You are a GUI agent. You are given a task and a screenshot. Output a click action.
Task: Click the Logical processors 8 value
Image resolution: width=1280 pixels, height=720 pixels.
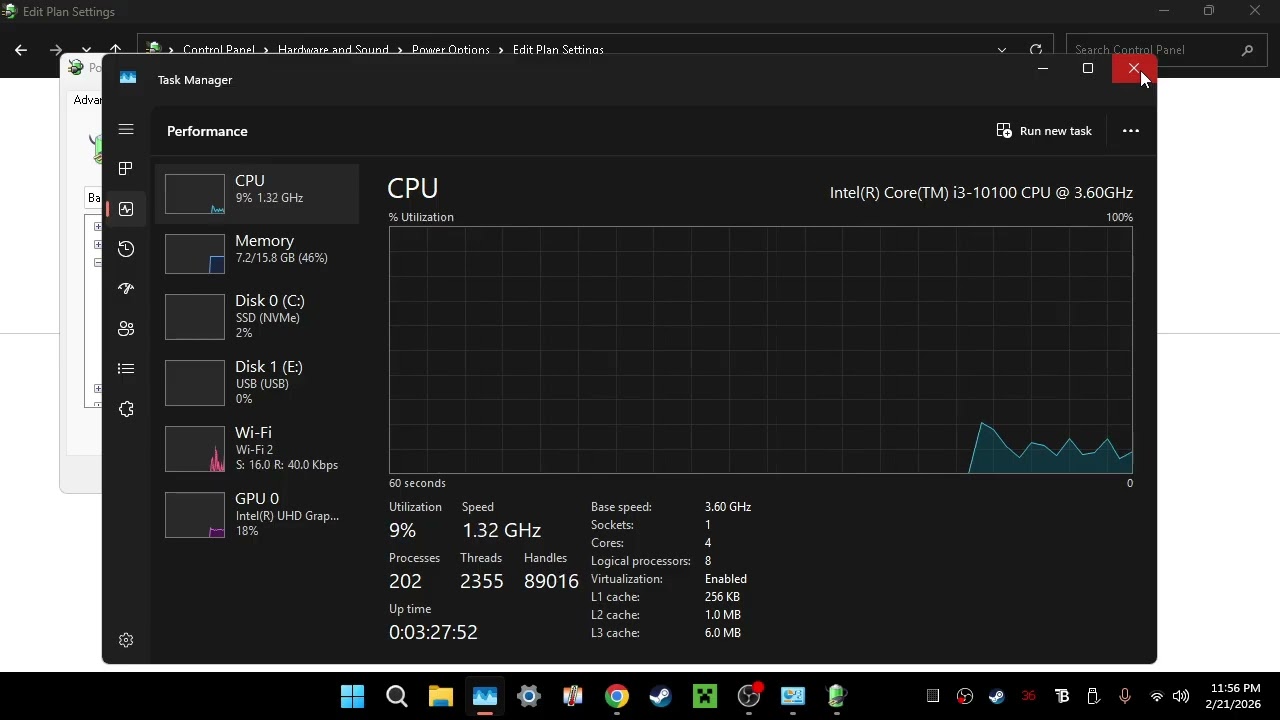pyautogui.click(x=708, y=561)
